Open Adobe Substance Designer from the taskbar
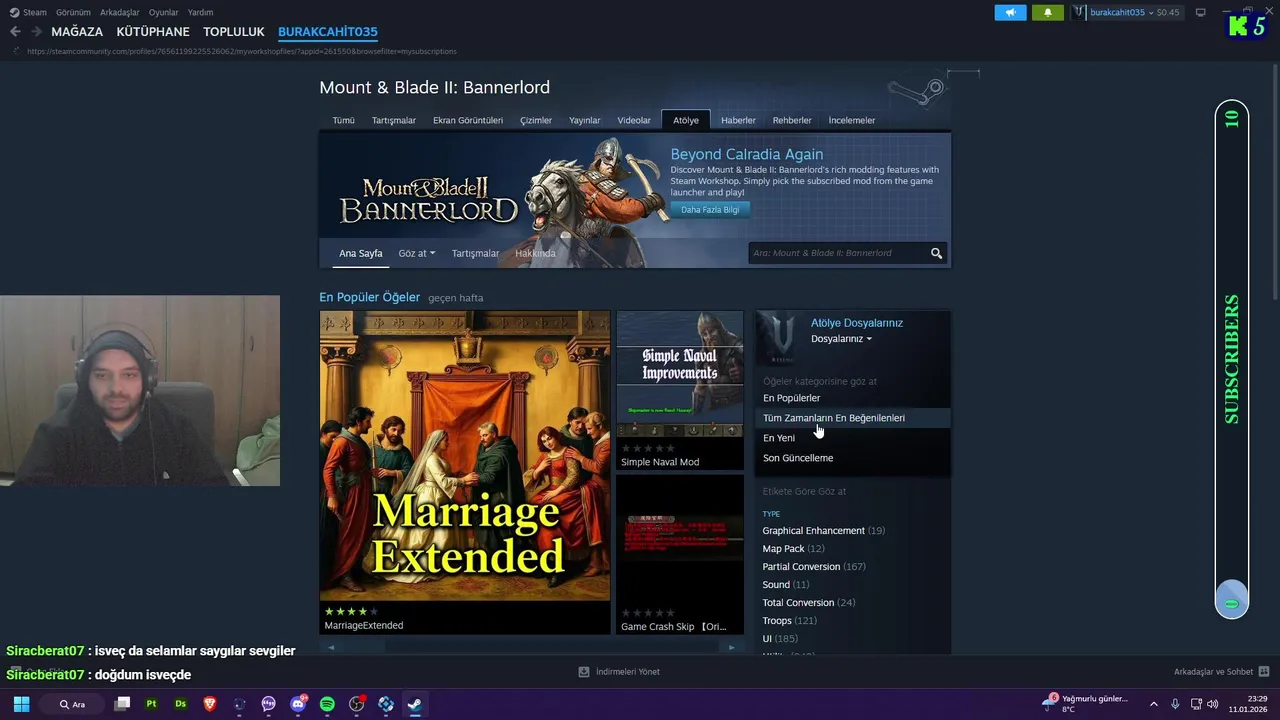The image size is (1280, 720). click(x=181, y=704)
